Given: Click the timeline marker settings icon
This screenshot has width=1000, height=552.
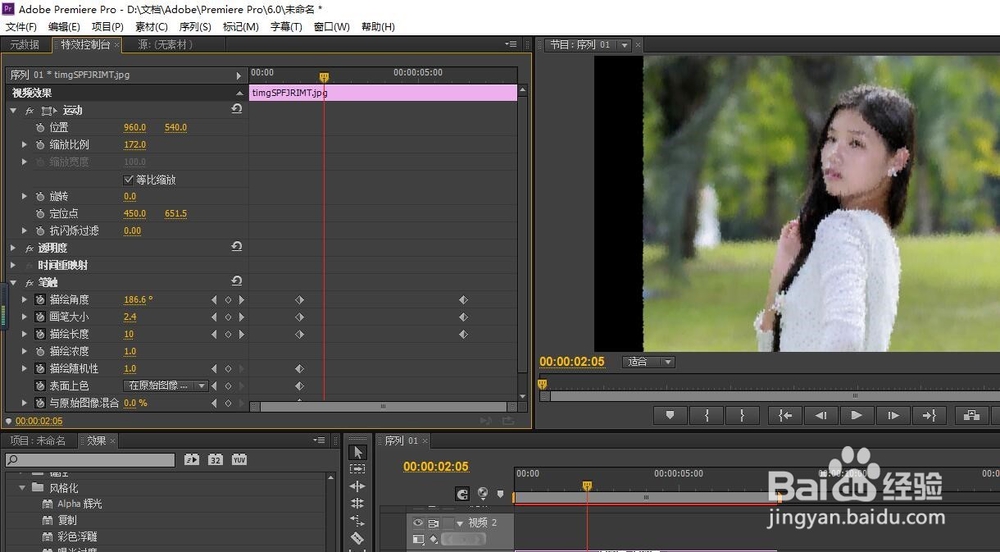Looking at the screenshot, I should point(483,493).
